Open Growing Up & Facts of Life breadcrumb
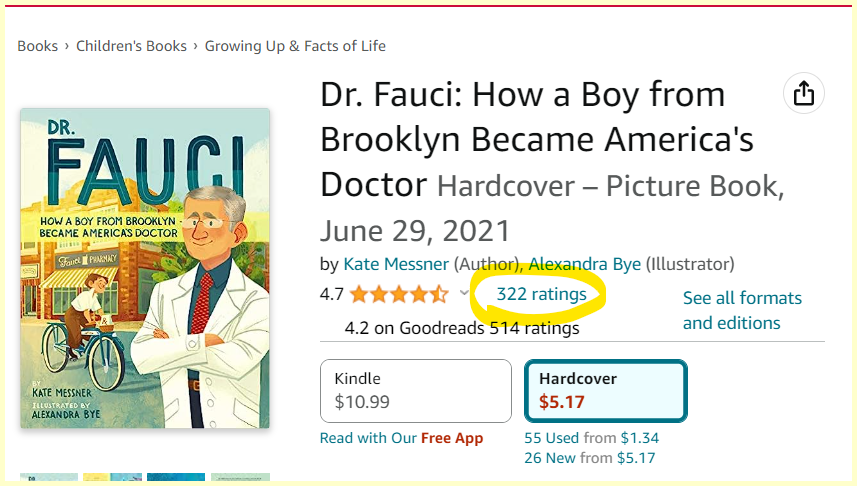 pos(295,46)
